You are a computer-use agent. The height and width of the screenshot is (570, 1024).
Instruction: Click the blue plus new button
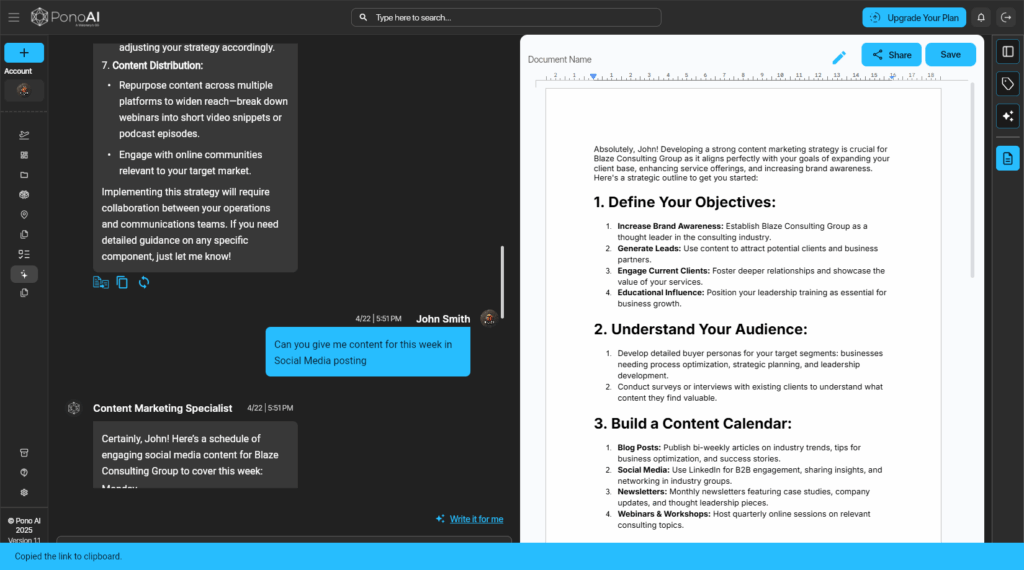tap(24, 53)
